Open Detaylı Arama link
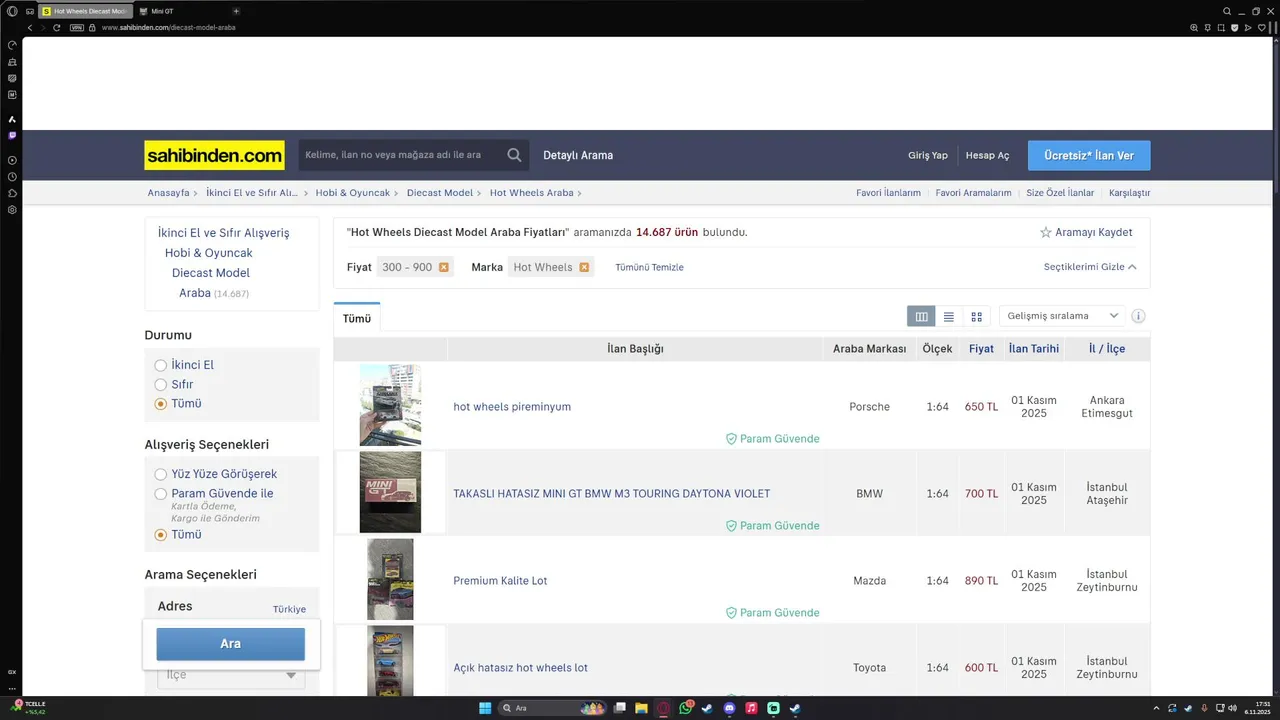The width and height of the screenshot is (1280, 720). (x=578, y=155)
